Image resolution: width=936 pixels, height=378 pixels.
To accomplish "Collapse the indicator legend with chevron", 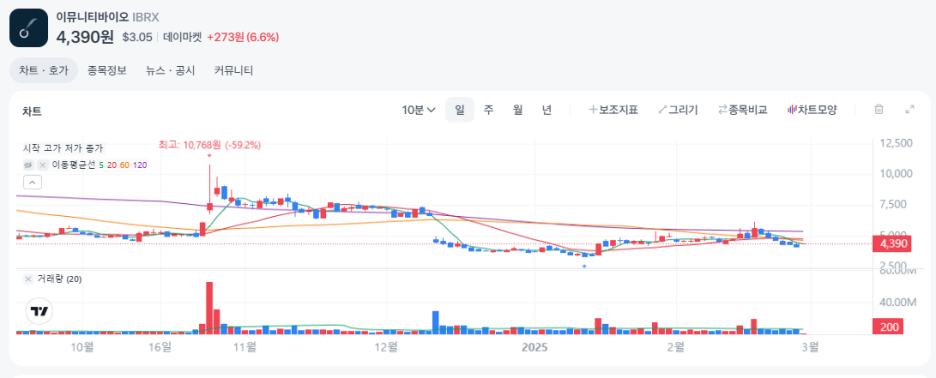I will coord(32,182).
